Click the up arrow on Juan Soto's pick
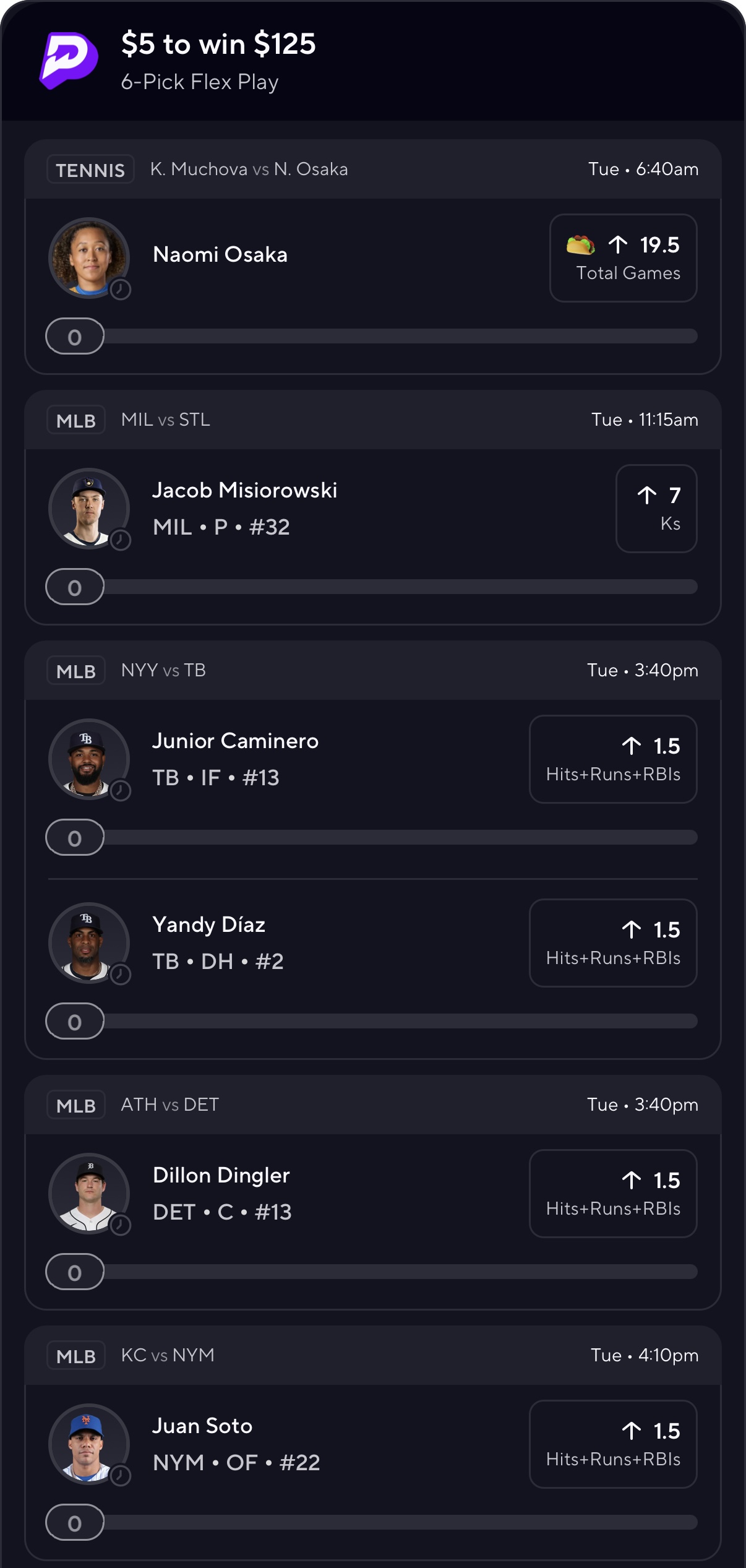 tap(632, 1431)
